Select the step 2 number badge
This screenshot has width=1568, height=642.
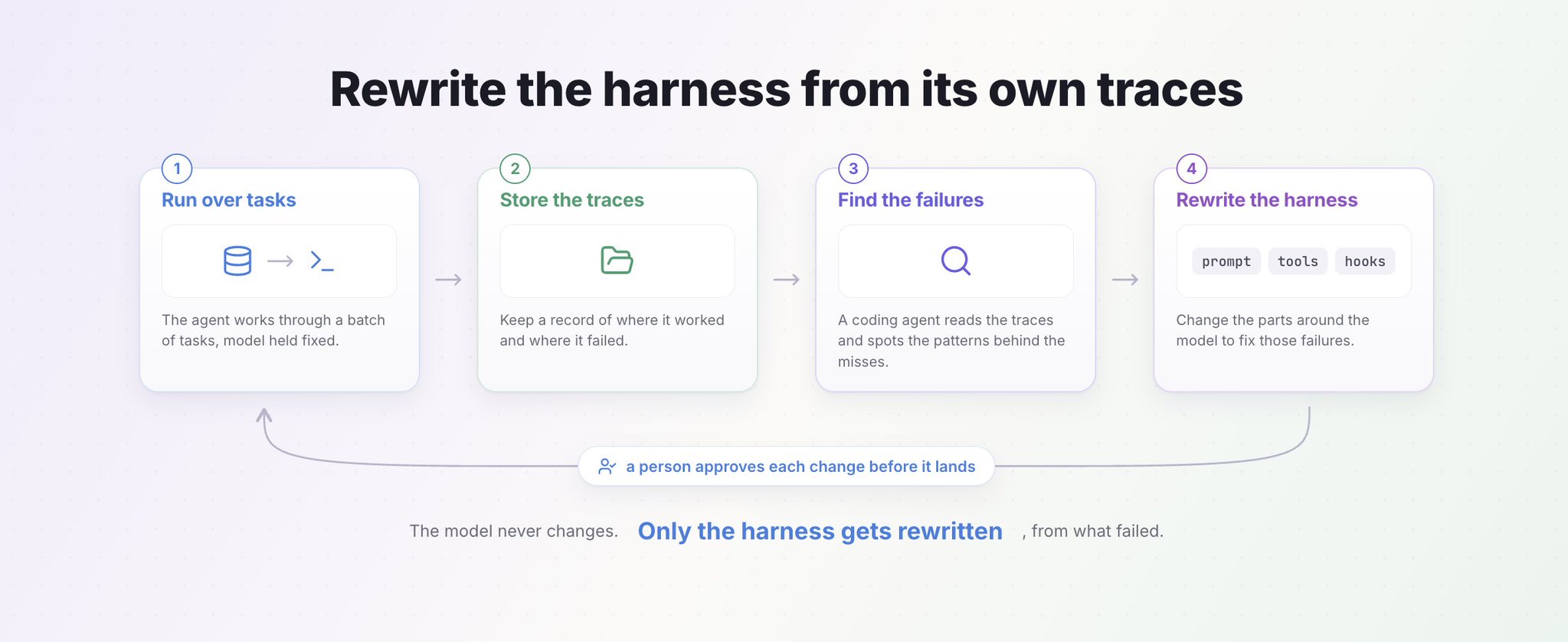point(515,169)
